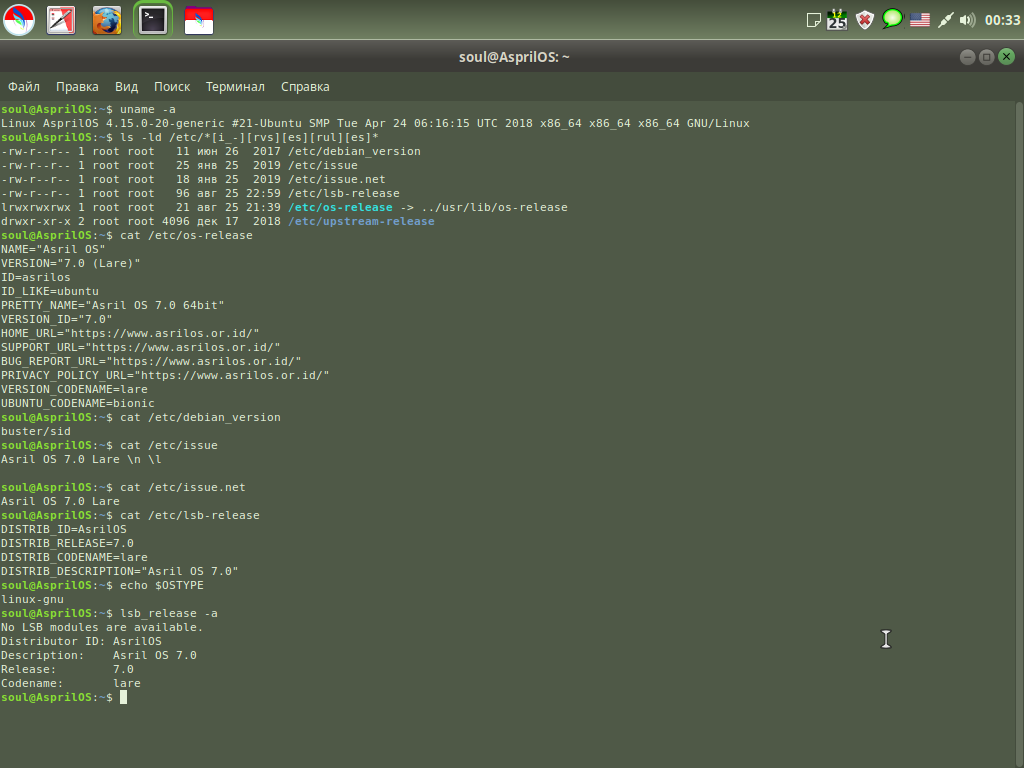
Task: Click the 'Distributor ID: AsrilOS' line
Action: pyautogui.click(x=81, y=641)
